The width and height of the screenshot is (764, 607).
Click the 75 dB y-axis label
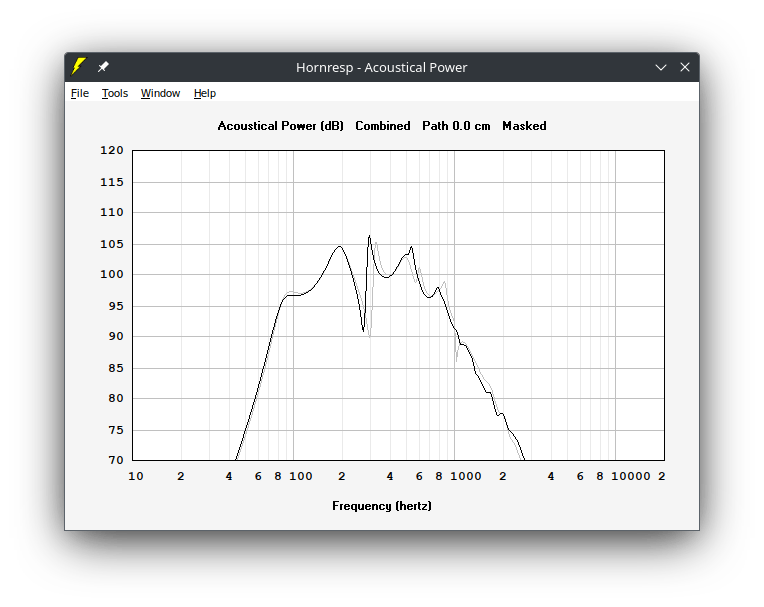pos(116,430)
